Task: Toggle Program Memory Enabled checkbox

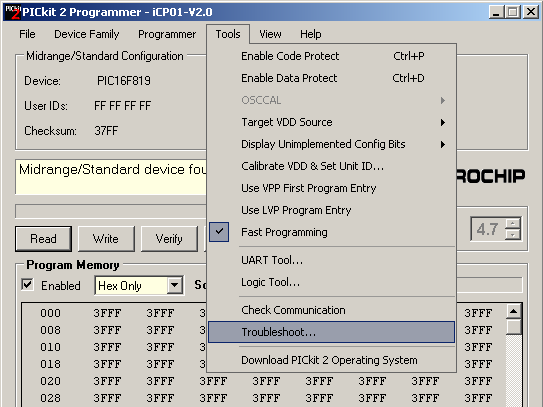Action: [x=27, y=285]
